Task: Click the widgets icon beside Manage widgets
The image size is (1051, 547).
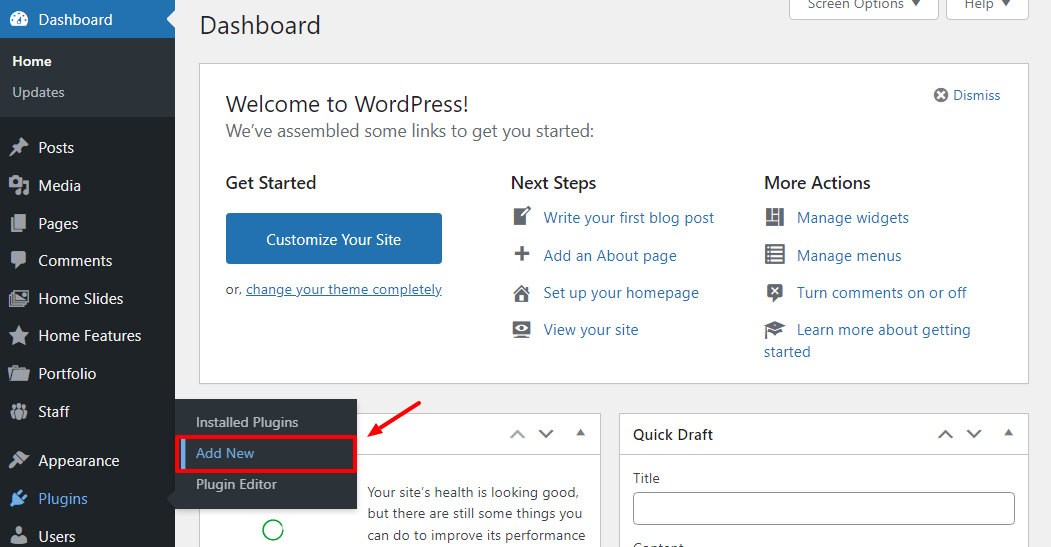Action: (775, 217)
